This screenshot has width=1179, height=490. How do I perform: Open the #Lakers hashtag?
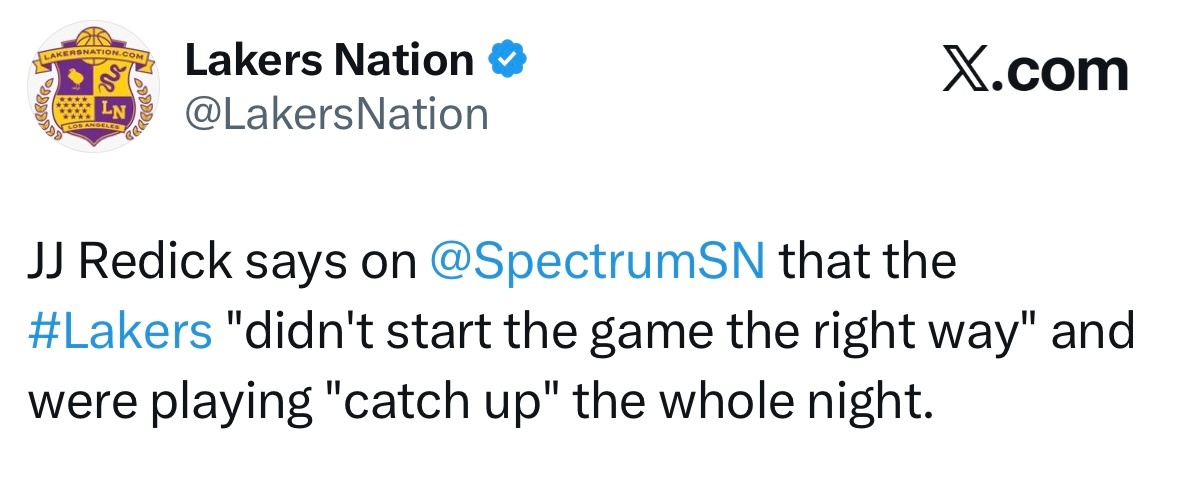click(120, 330)
